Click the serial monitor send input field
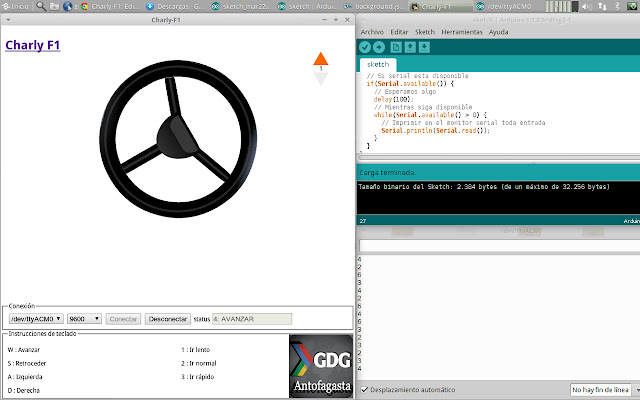Viewport: 640px width, 400px height. pyautogui.click(x=499, y=246)
